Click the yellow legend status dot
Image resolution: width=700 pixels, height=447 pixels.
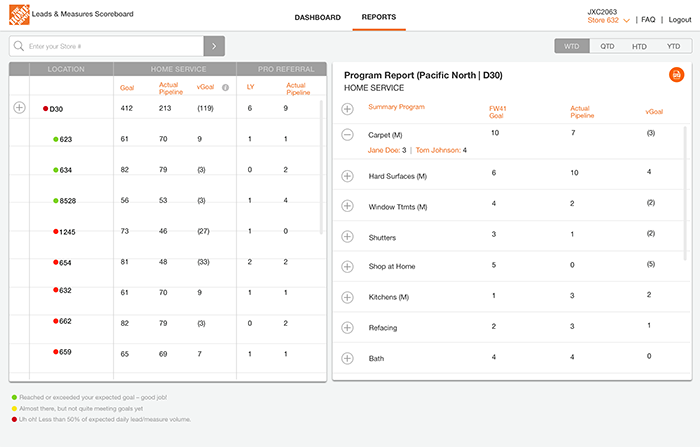pyautogui.click(x=14, y=409)
